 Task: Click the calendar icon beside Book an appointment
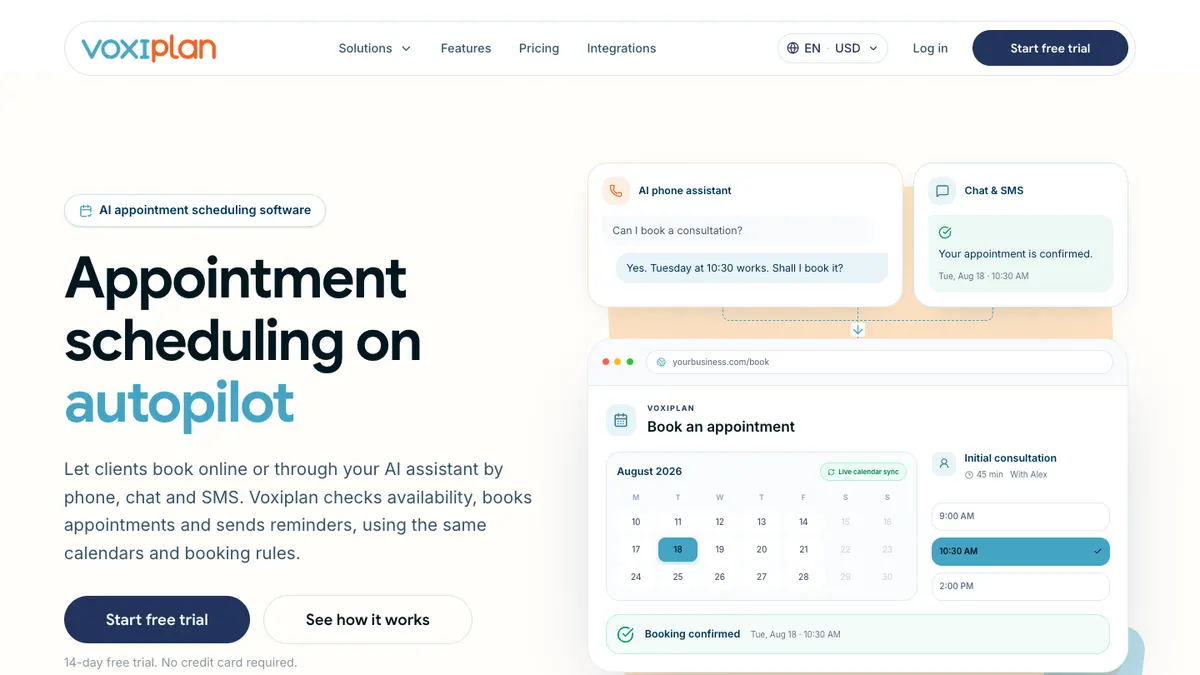click(621, 420)
